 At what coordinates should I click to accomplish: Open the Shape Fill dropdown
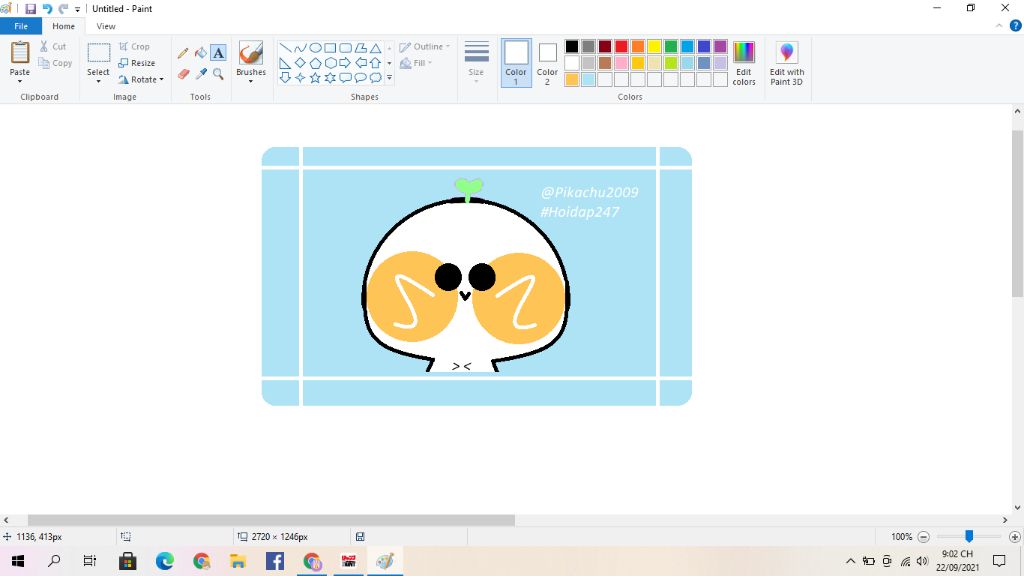point(416,63)
